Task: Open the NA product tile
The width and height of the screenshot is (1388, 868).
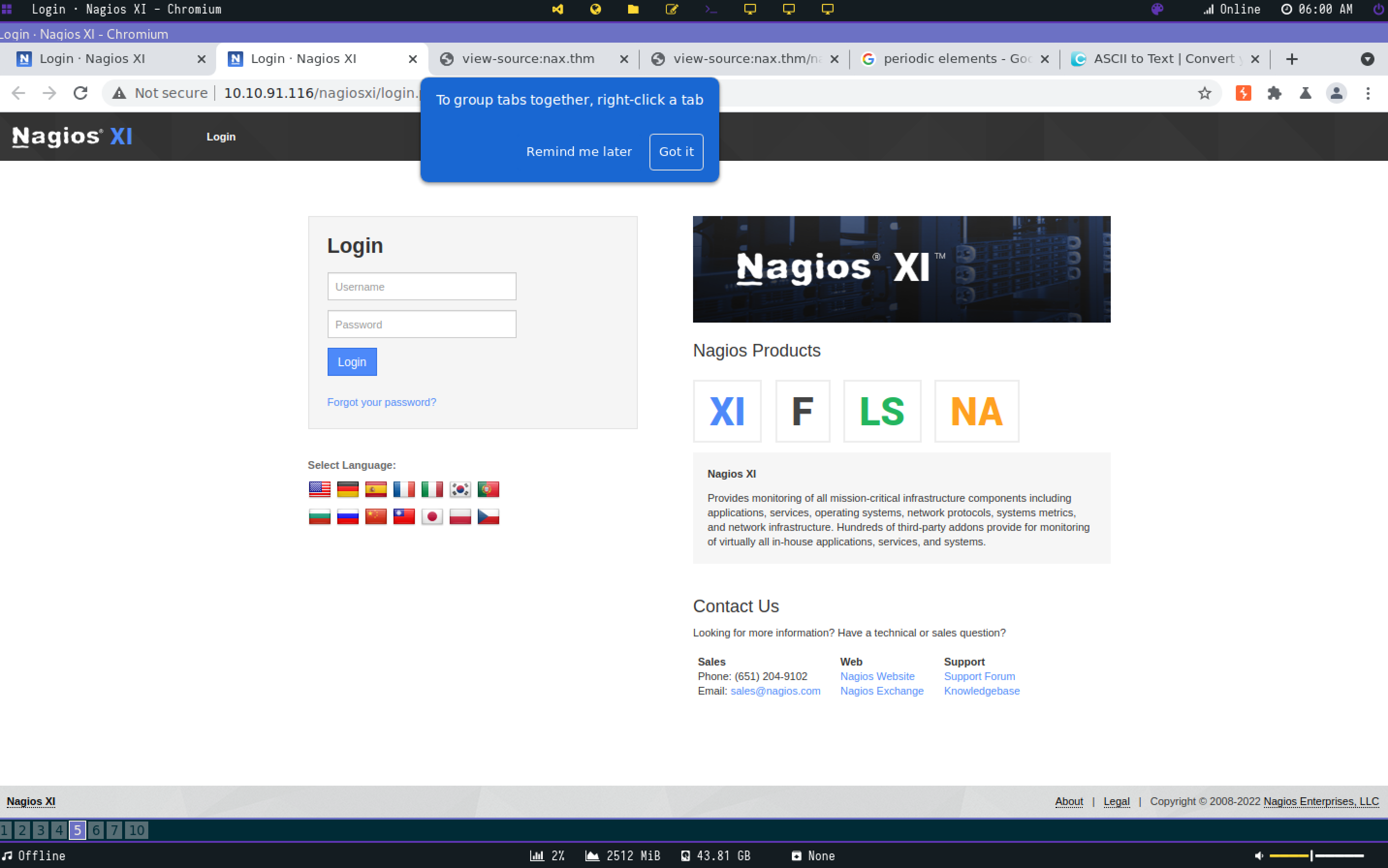Action: [x=976, y=411]
